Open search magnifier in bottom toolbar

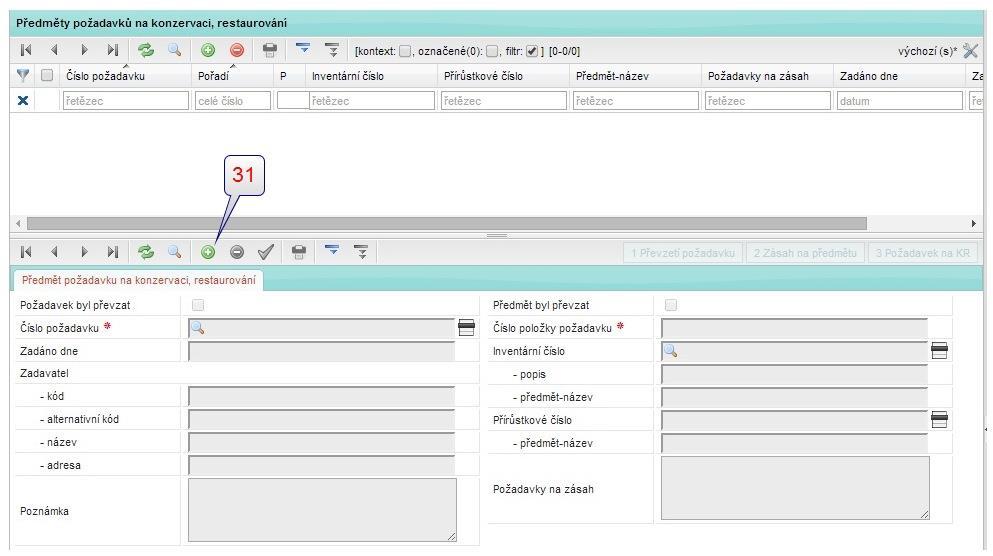point(174,252)
